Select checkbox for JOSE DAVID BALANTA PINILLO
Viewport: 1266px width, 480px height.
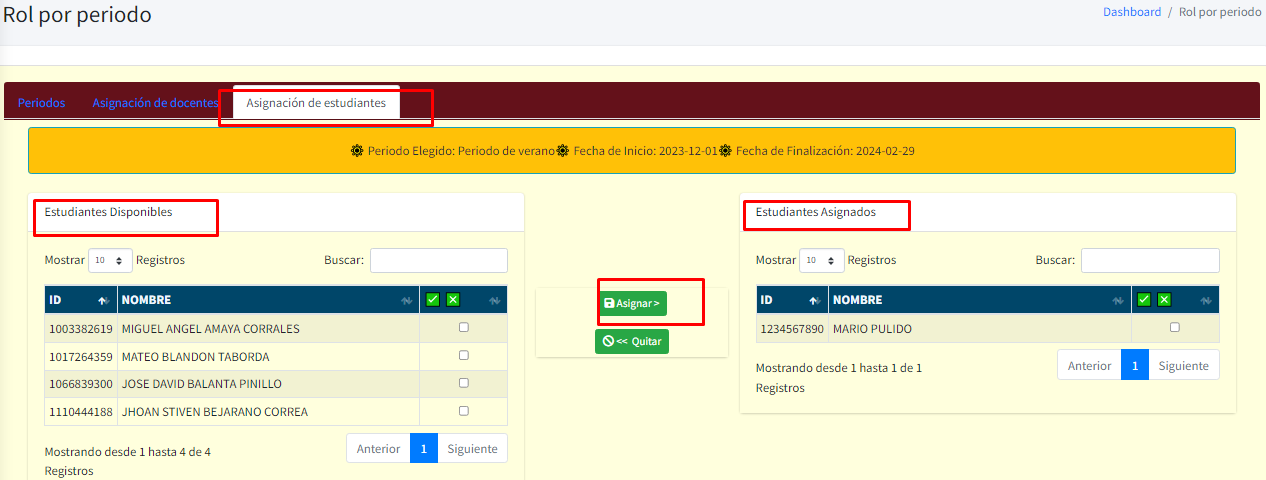click(x=463, y=383)
